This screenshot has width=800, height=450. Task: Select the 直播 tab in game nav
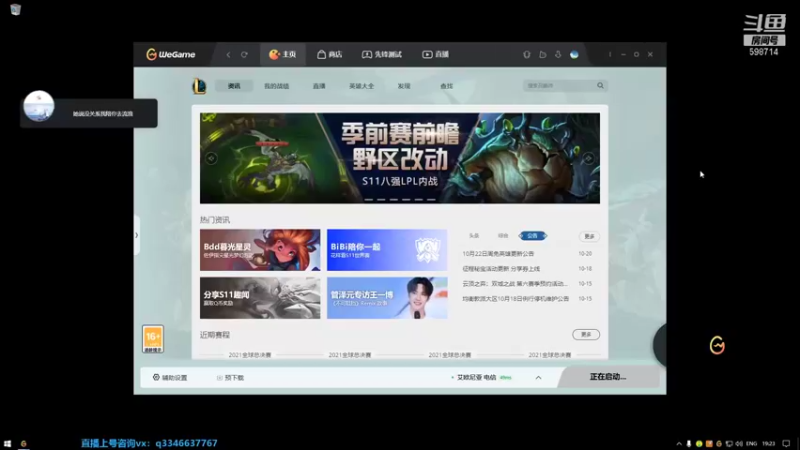tap(319, 86)
